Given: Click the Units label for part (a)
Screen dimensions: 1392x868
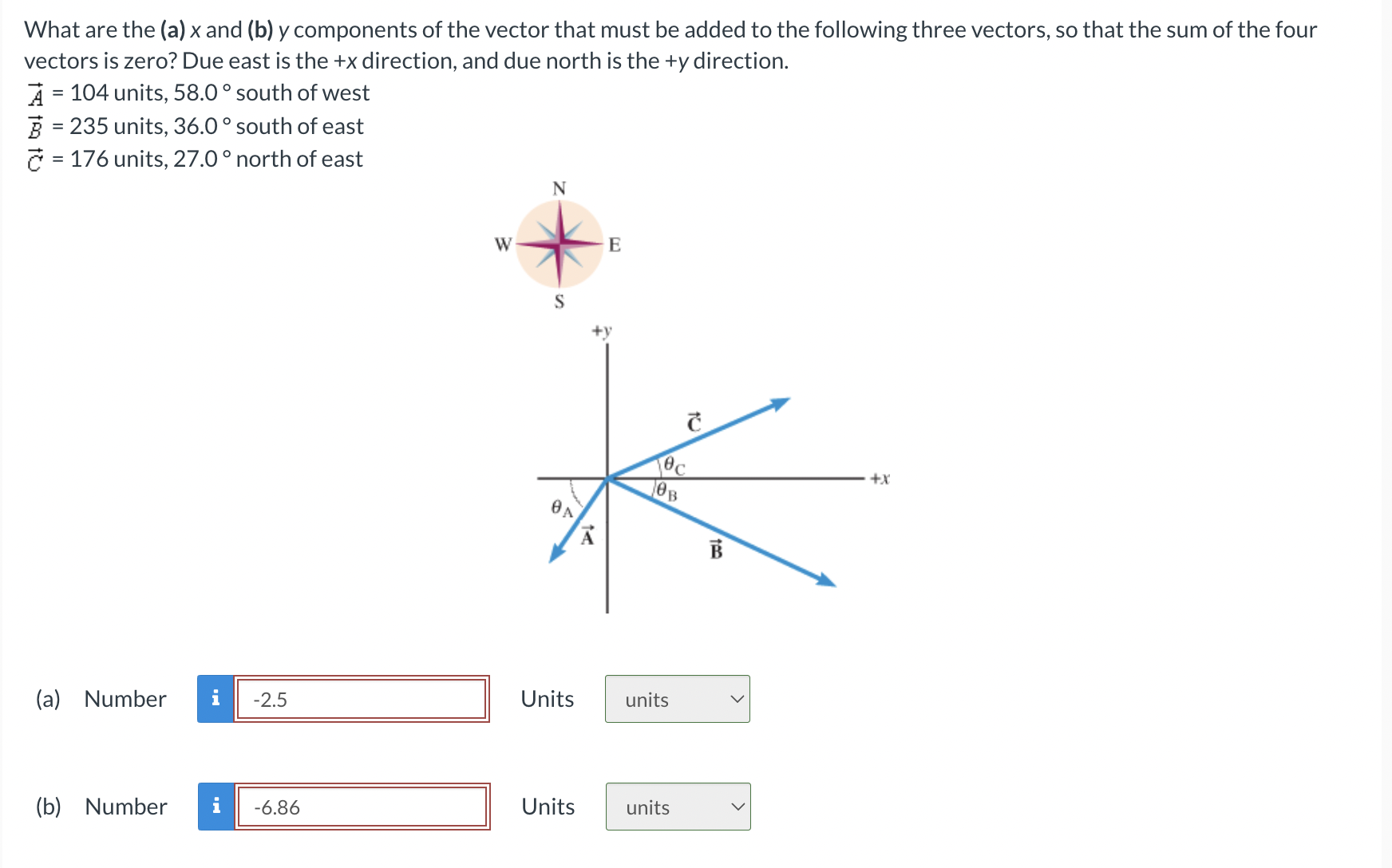Looking at the screenshot, I should pos(546,699).
